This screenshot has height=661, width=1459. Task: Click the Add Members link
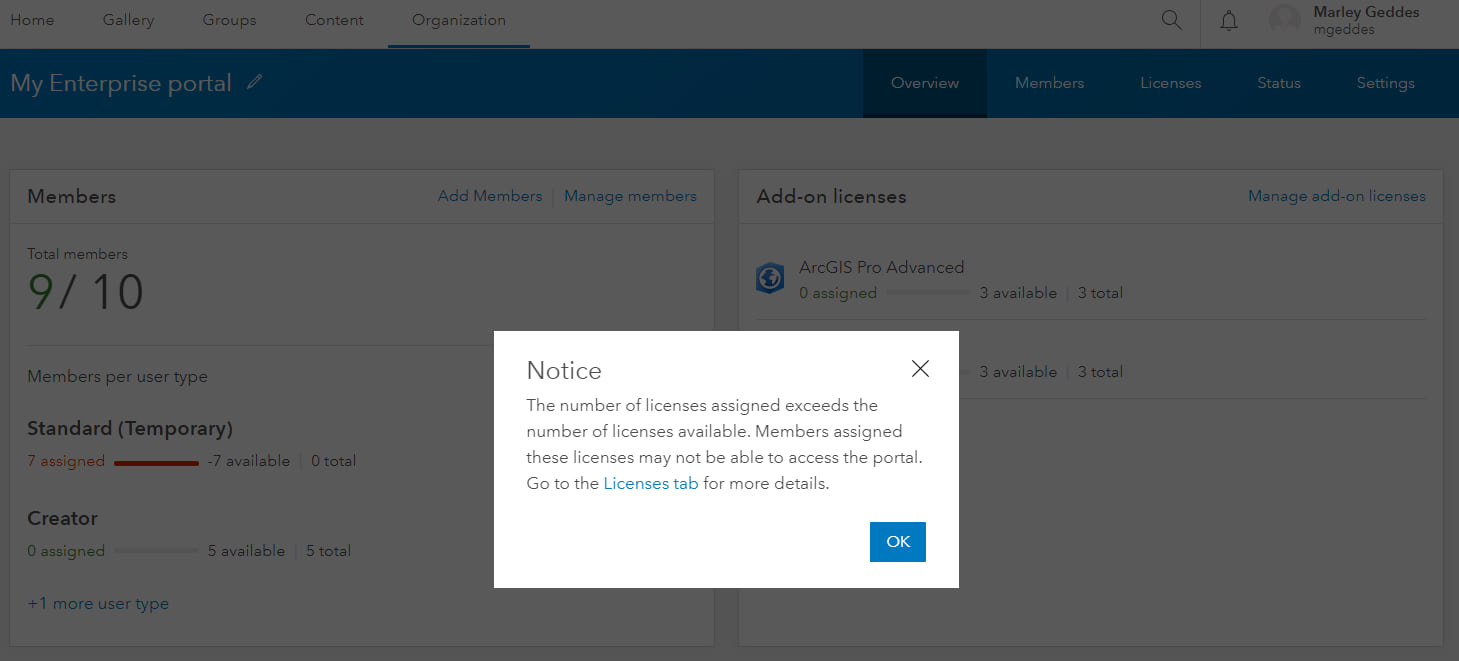[x=490, y=195]
